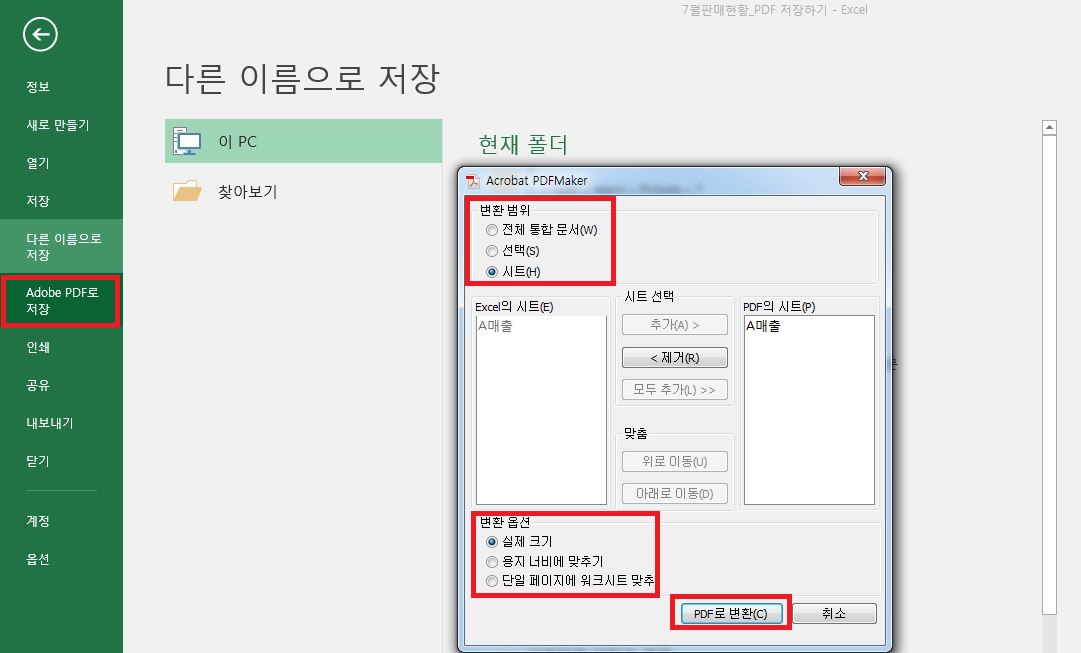Close the Acrobat PDFMaker dialog
The width and height of the screenshot is (1081, 653).
point(862,177)
